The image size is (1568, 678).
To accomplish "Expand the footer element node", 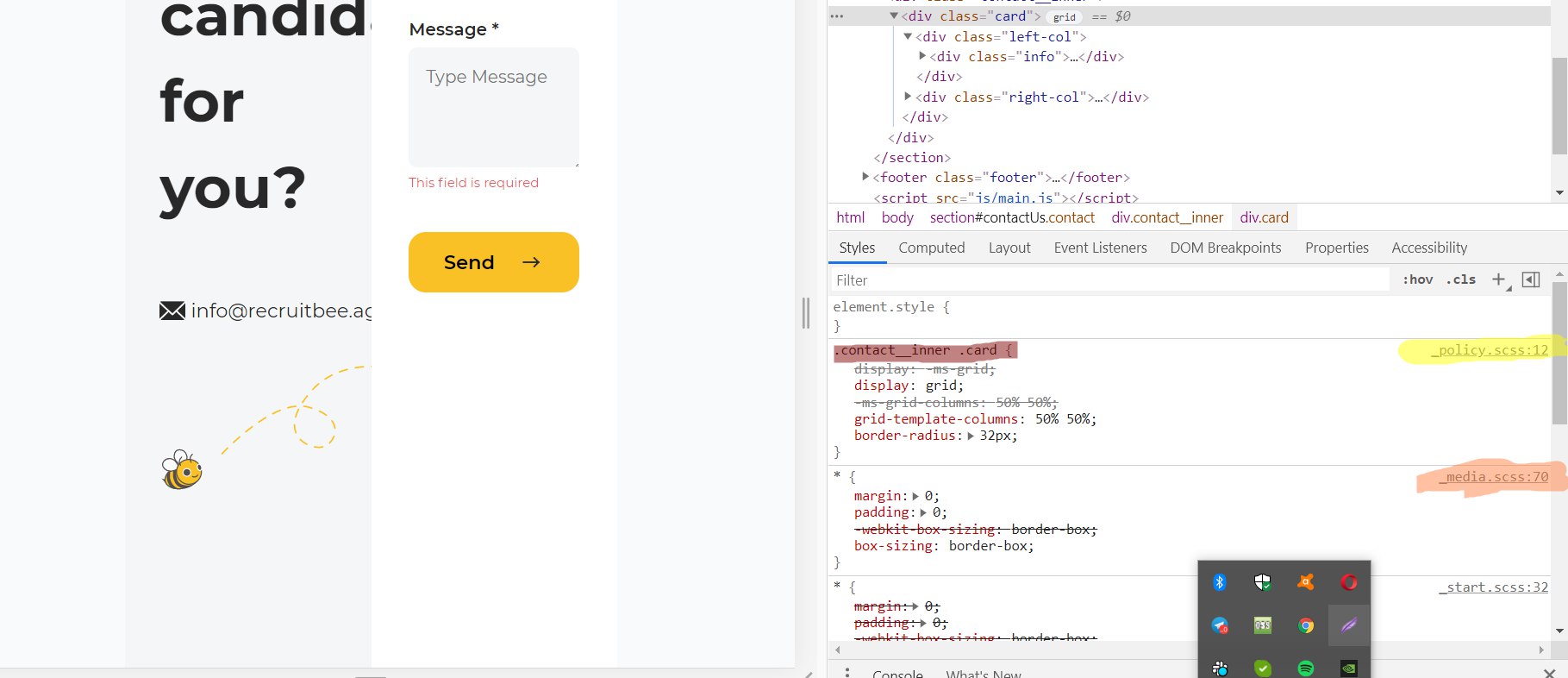I will (865, 177).
